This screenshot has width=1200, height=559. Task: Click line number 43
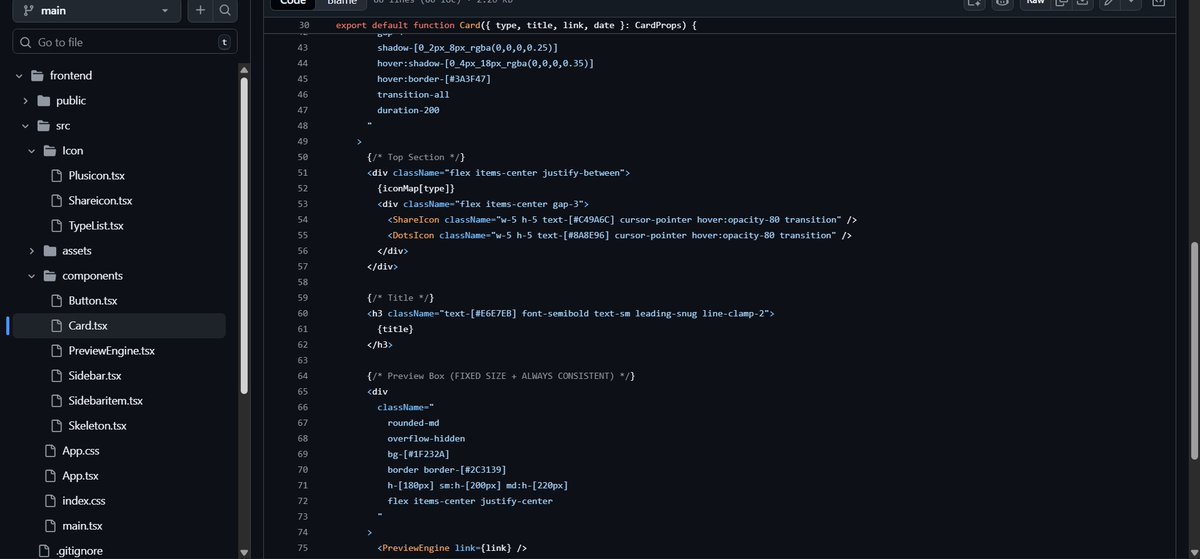point(303,48)
